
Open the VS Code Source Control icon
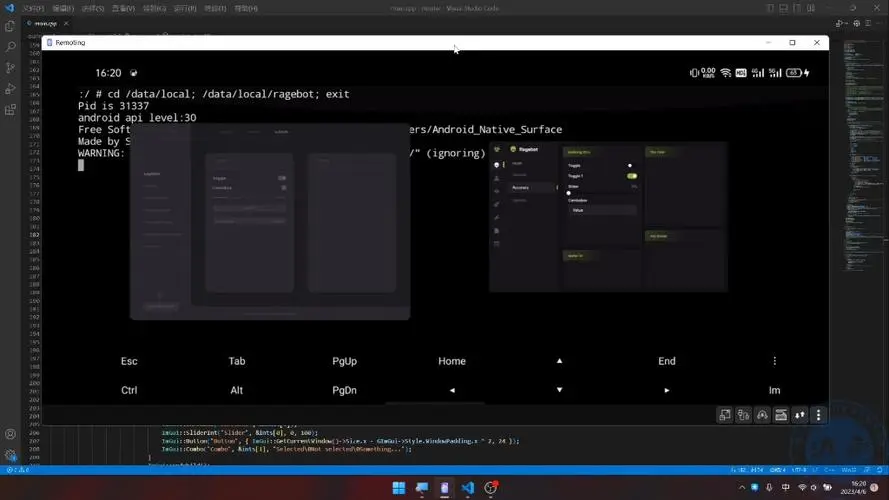pyautogui.click(x=10, y=68)
